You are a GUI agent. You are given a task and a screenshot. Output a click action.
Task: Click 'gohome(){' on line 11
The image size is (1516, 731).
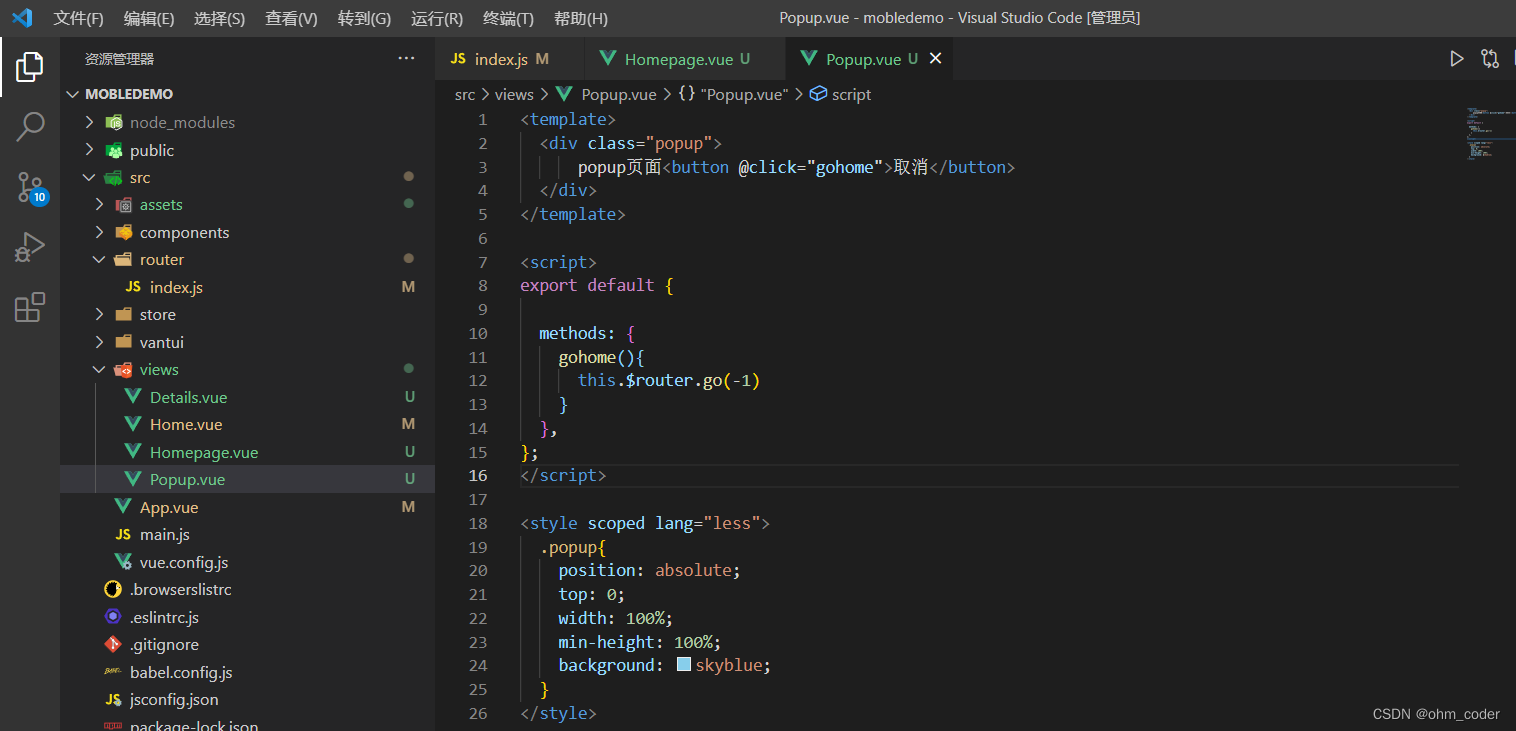602,357
